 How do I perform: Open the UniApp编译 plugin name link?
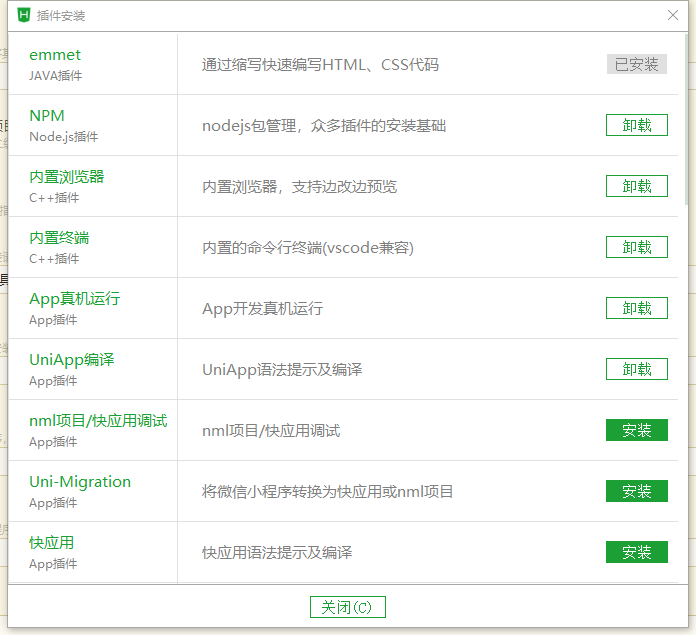pos(71,360)
